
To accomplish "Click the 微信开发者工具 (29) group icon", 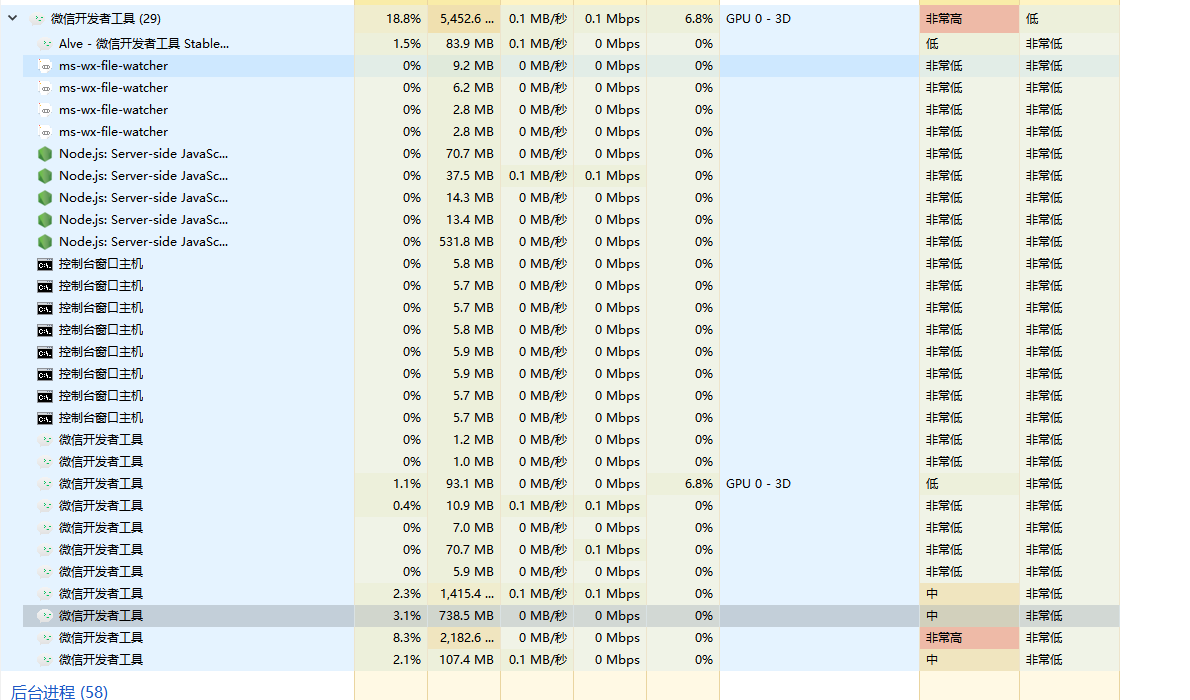I will (38, 19).
